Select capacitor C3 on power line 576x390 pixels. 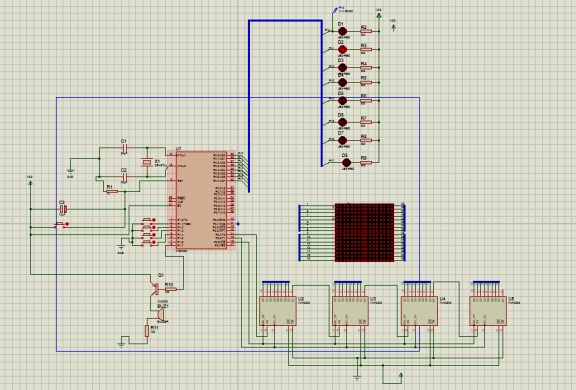pos(63,209)
